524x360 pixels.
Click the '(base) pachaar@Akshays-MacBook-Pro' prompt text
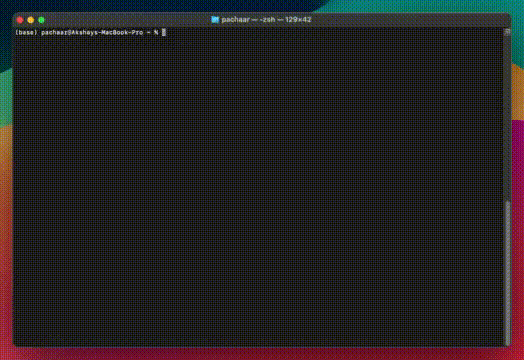[79, 32]
